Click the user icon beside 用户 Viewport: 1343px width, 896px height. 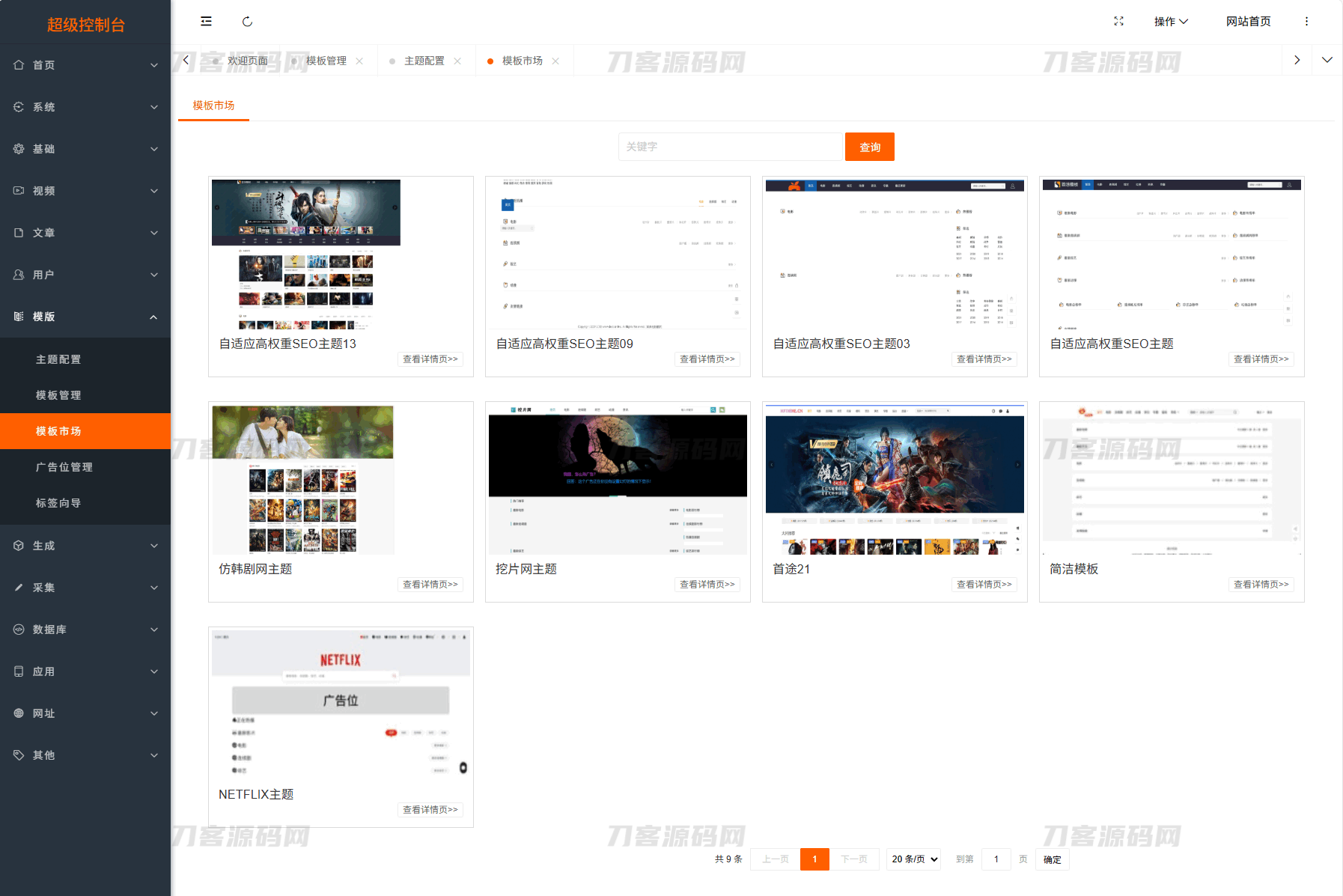click(x=19, y=275)
